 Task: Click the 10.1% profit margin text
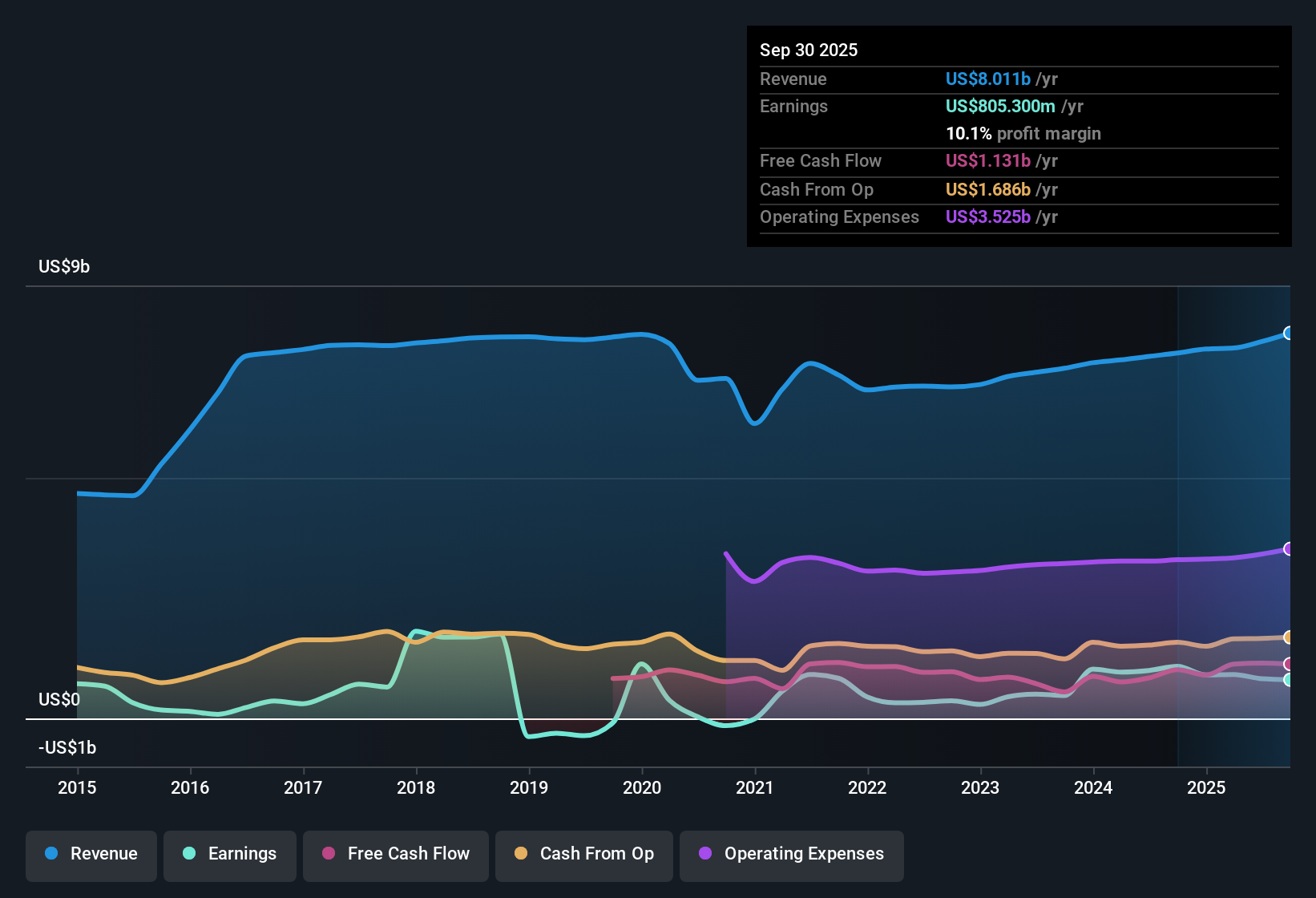click(1023, 133)
